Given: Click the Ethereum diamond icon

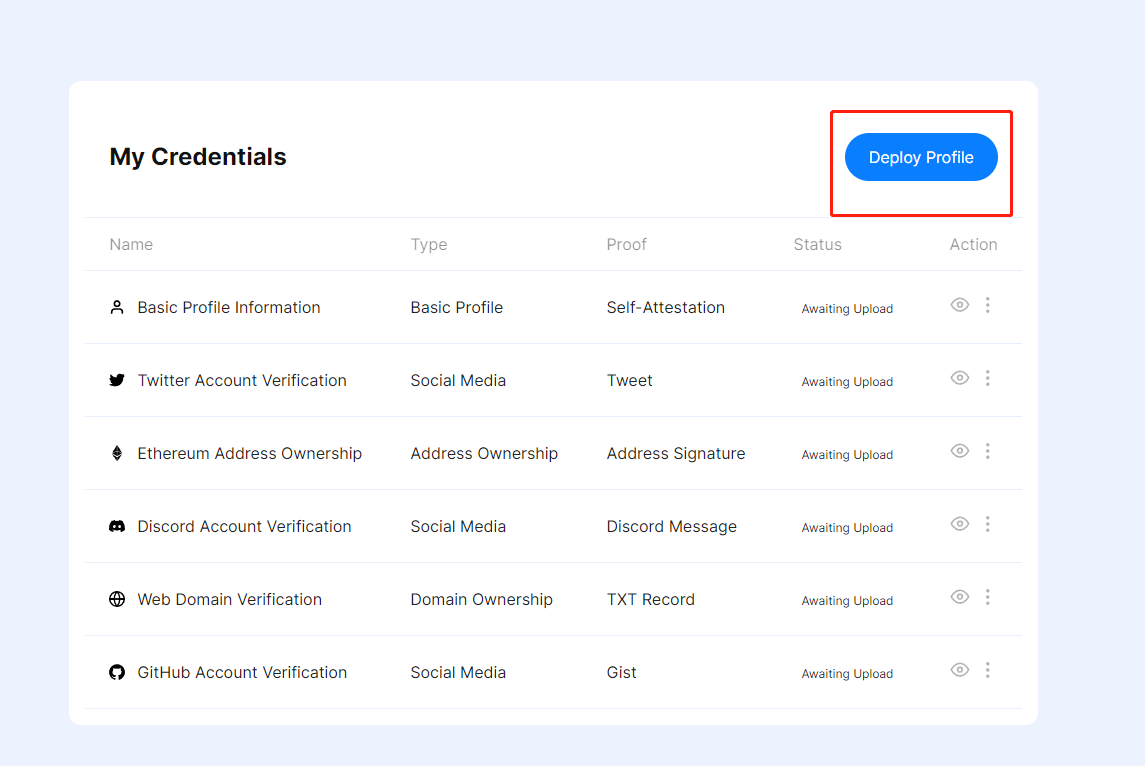Looking at the screenshot, I should click(x=117, y=453).
